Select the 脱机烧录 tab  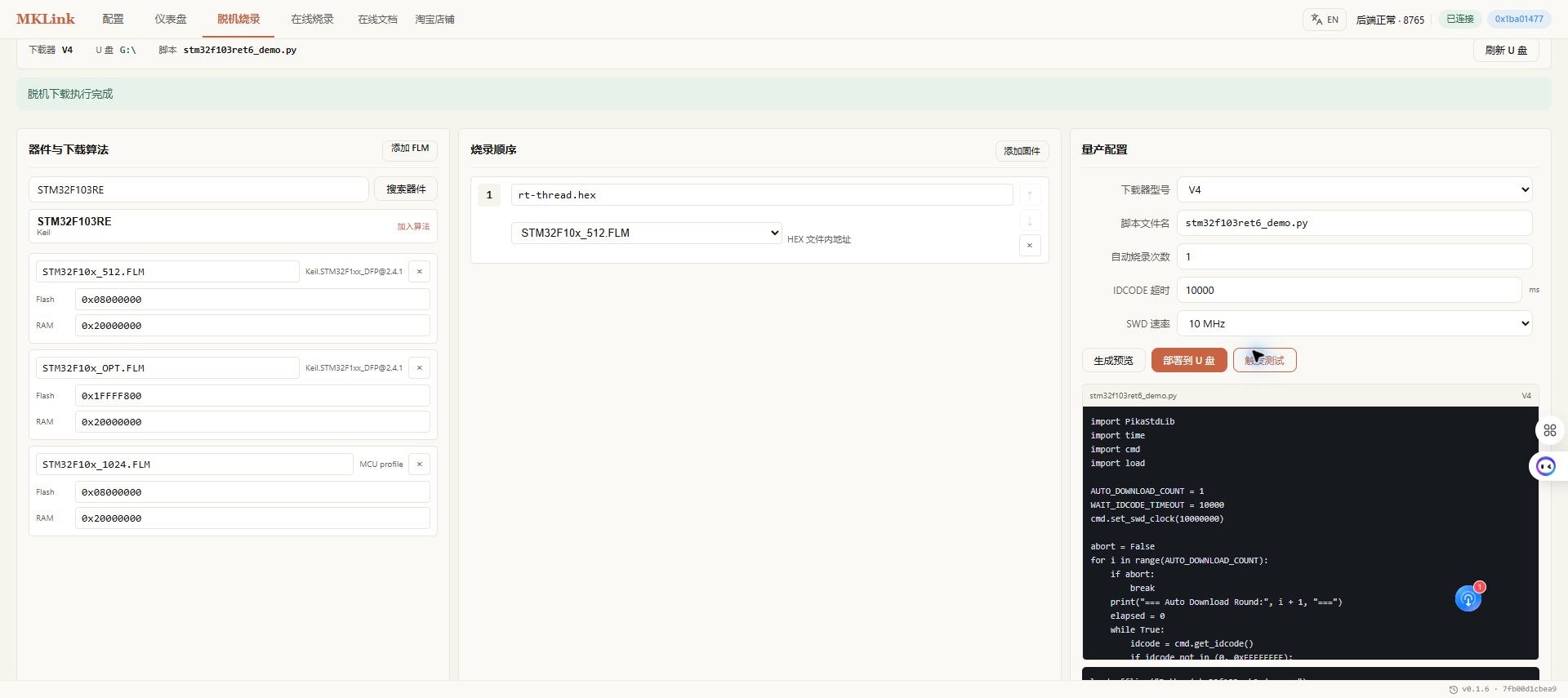(x=238, y=19)
